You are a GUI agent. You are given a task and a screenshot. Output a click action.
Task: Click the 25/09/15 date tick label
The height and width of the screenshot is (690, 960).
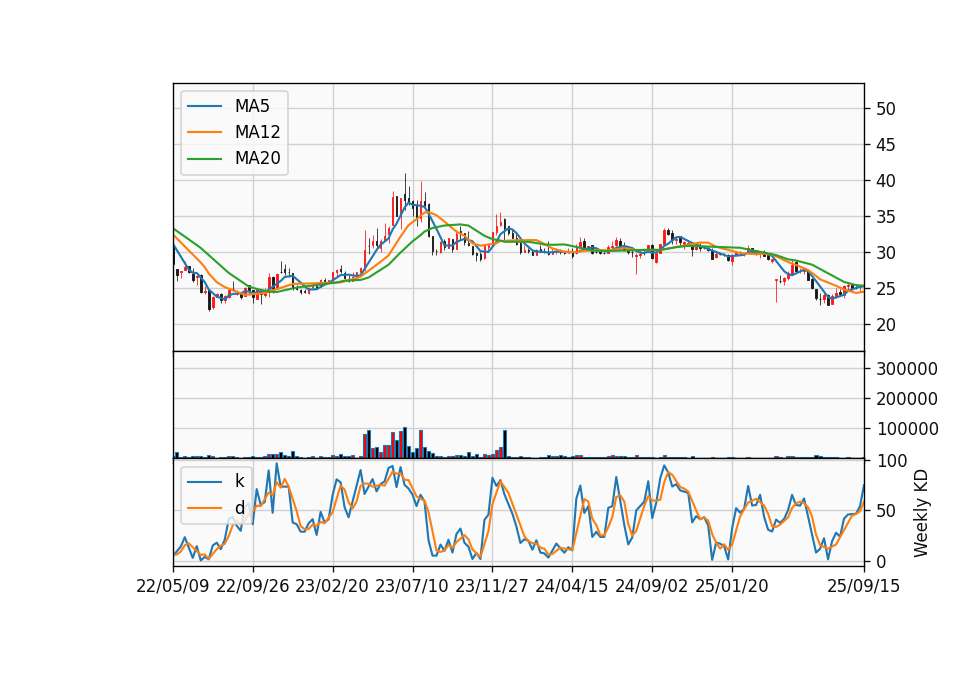coord(864,586)
